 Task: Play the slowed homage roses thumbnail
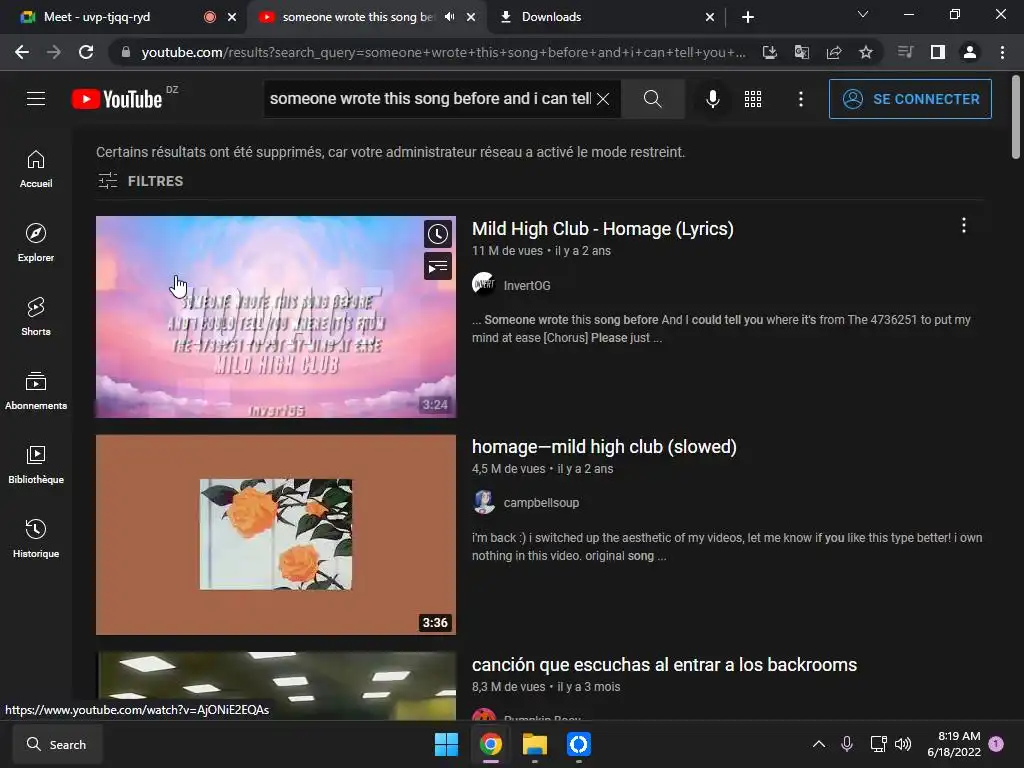pyautogui.click(x=276, y=534)
